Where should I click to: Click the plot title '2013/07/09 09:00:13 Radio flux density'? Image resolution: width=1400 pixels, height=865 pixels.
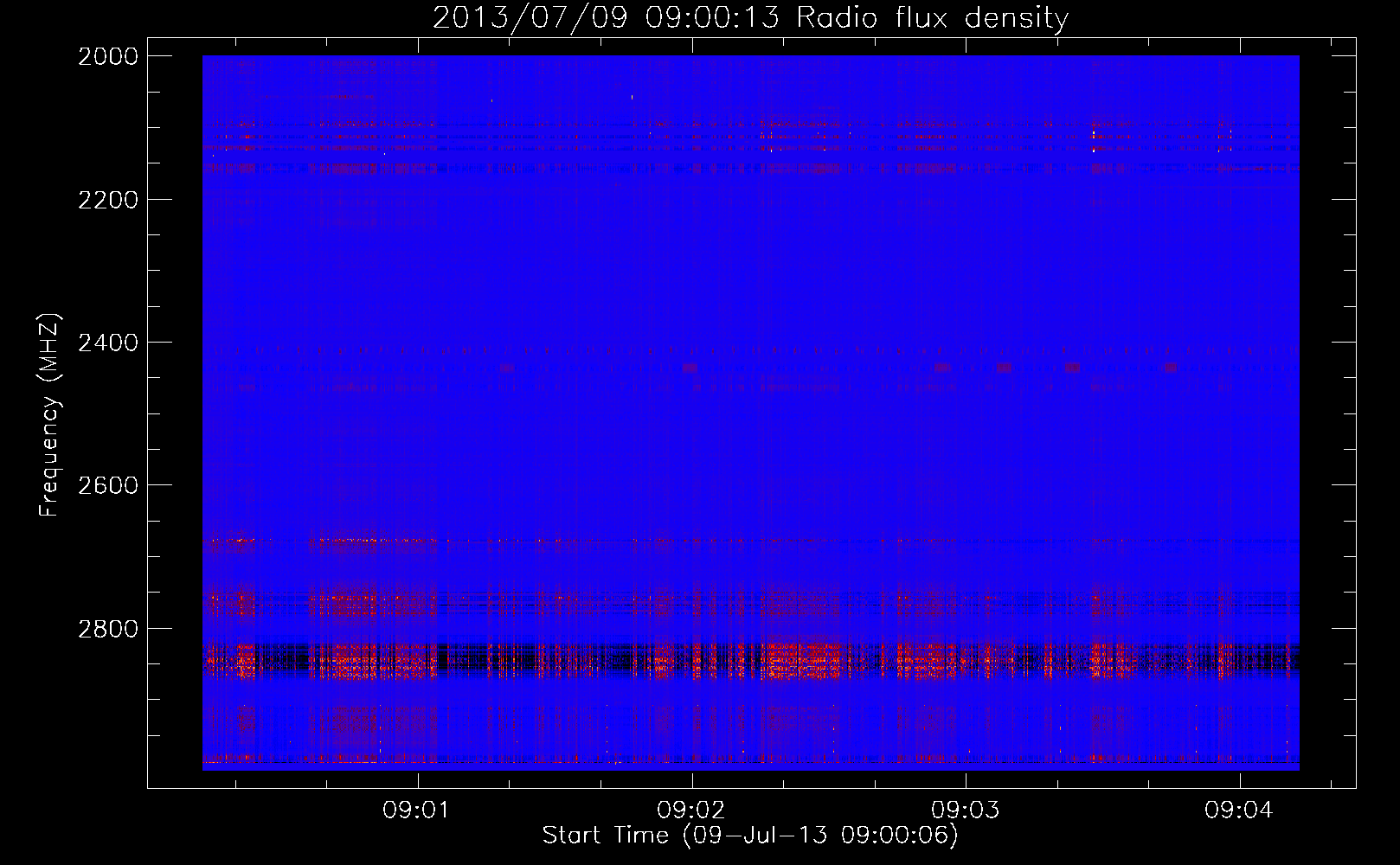pyautogui.click(x=750, y=17)
